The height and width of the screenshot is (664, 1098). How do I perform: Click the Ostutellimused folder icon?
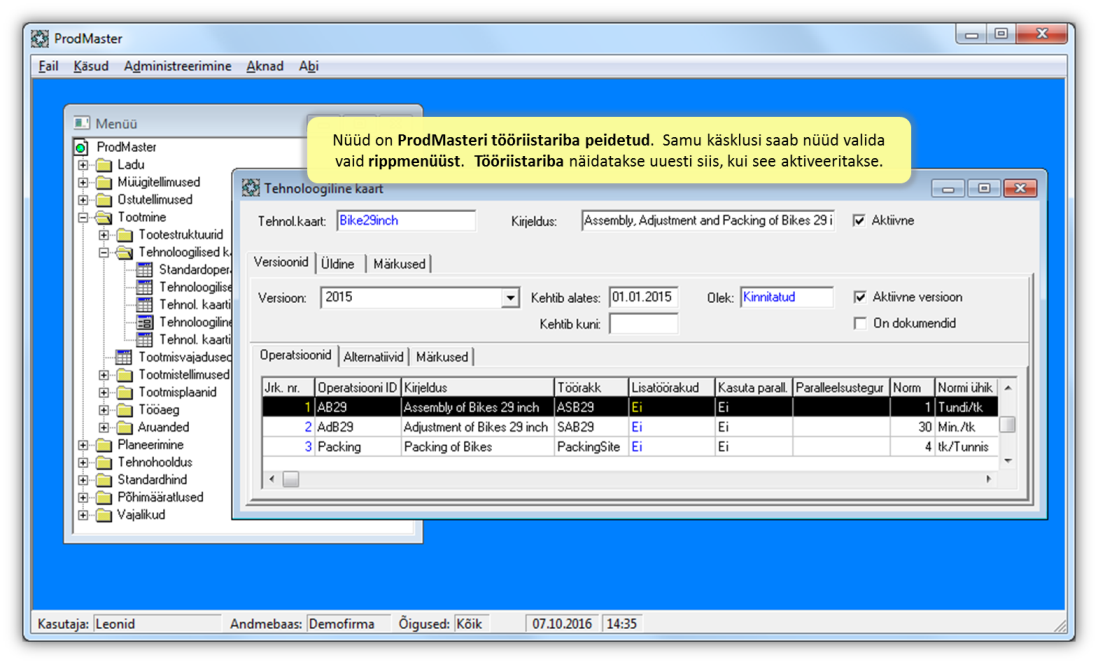104,200
